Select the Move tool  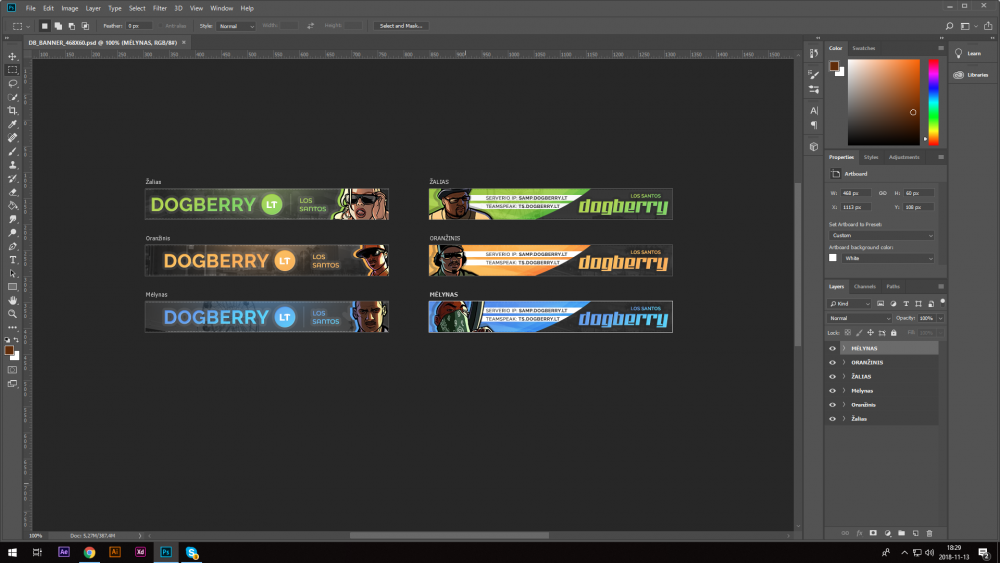click(x=12, y=56)
